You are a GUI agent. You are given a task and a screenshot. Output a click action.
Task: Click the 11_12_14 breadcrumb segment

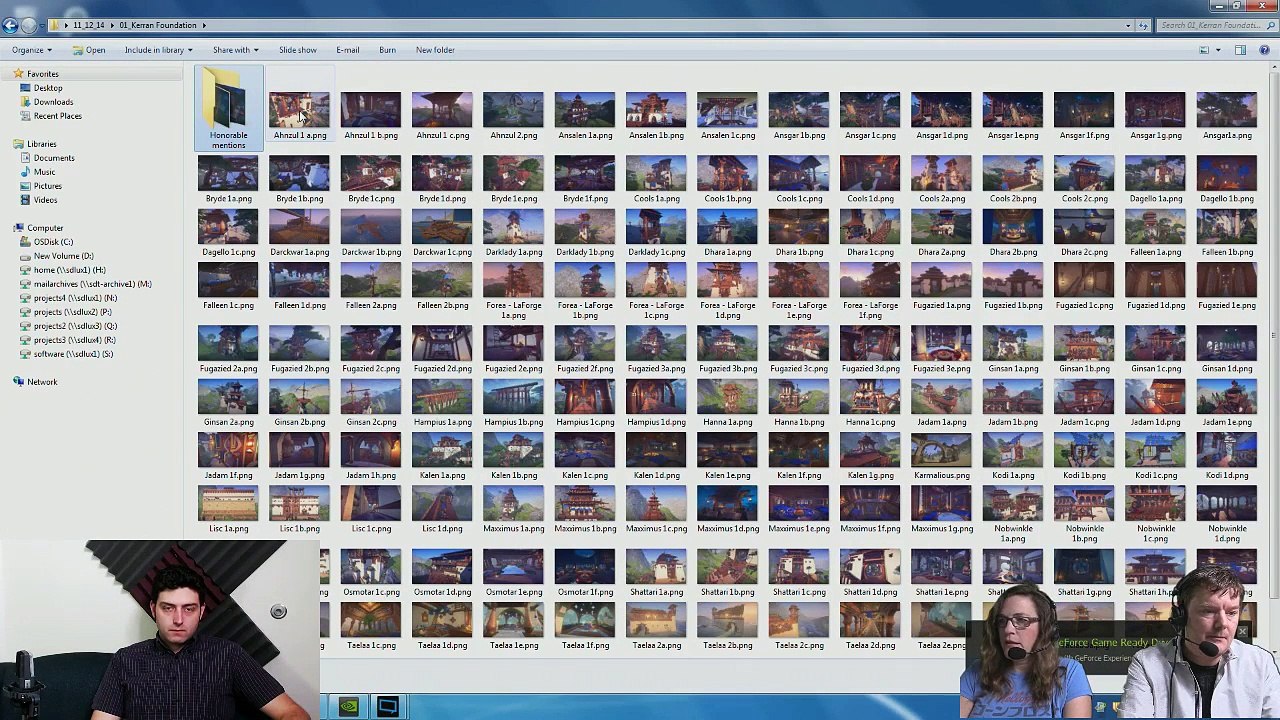(x=90, y=25)
